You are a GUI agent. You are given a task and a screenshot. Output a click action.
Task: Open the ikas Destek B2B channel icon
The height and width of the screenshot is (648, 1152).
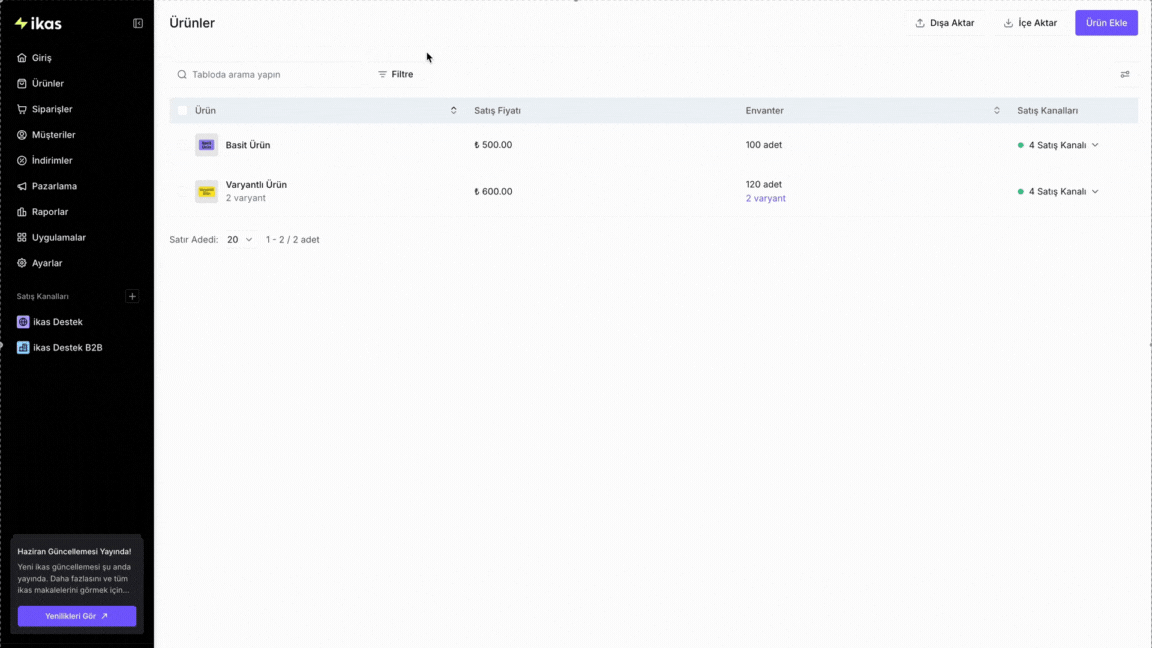23,348
